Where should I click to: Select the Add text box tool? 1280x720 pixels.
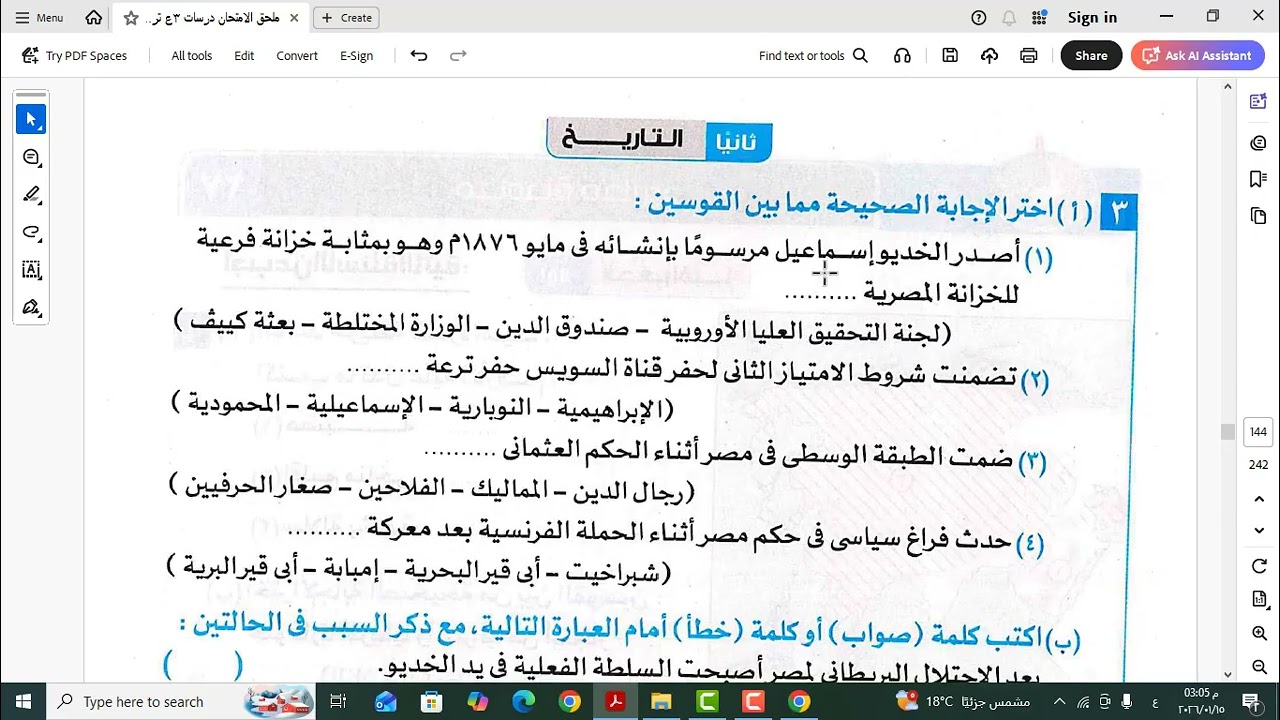tap(31, 270)
